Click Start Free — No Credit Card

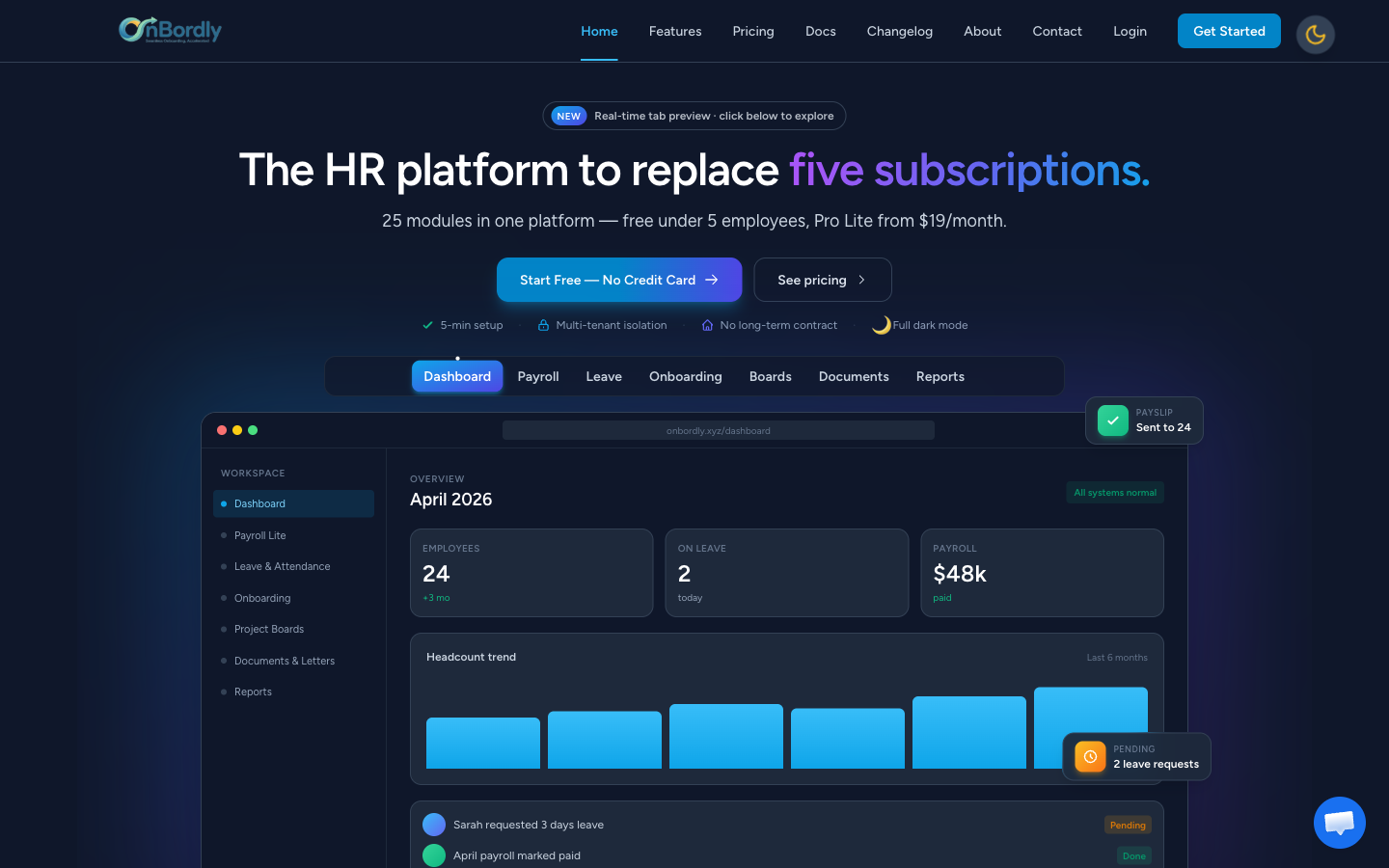(x=619, y=280)
